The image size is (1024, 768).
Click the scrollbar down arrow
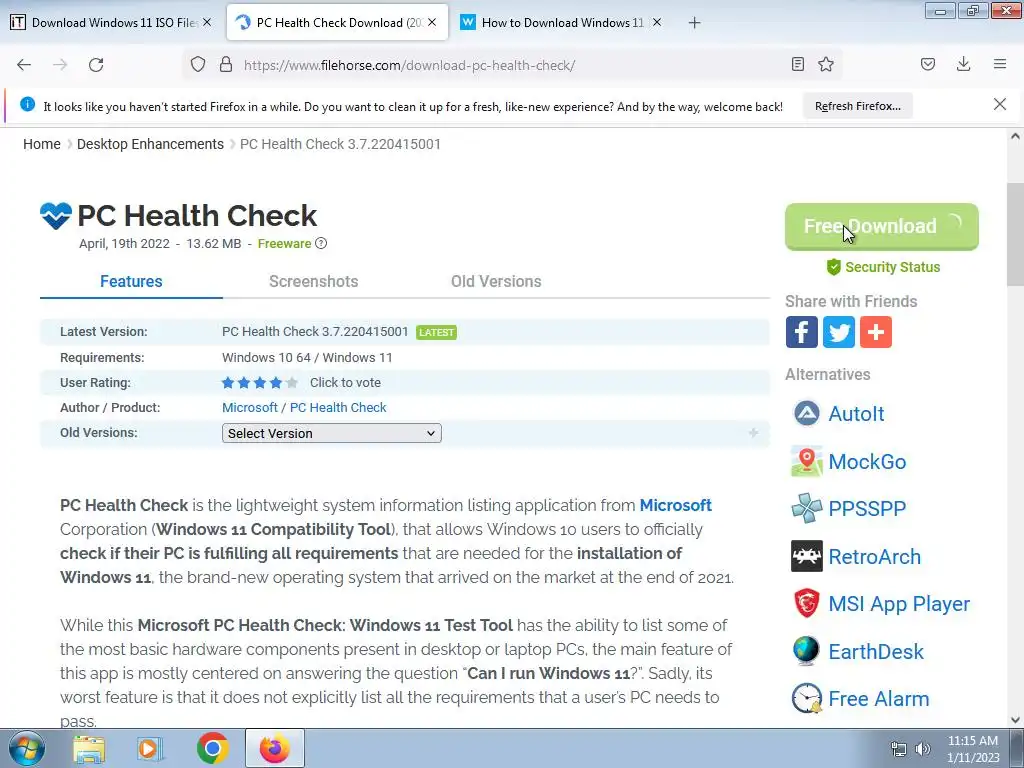point(1015,720)
